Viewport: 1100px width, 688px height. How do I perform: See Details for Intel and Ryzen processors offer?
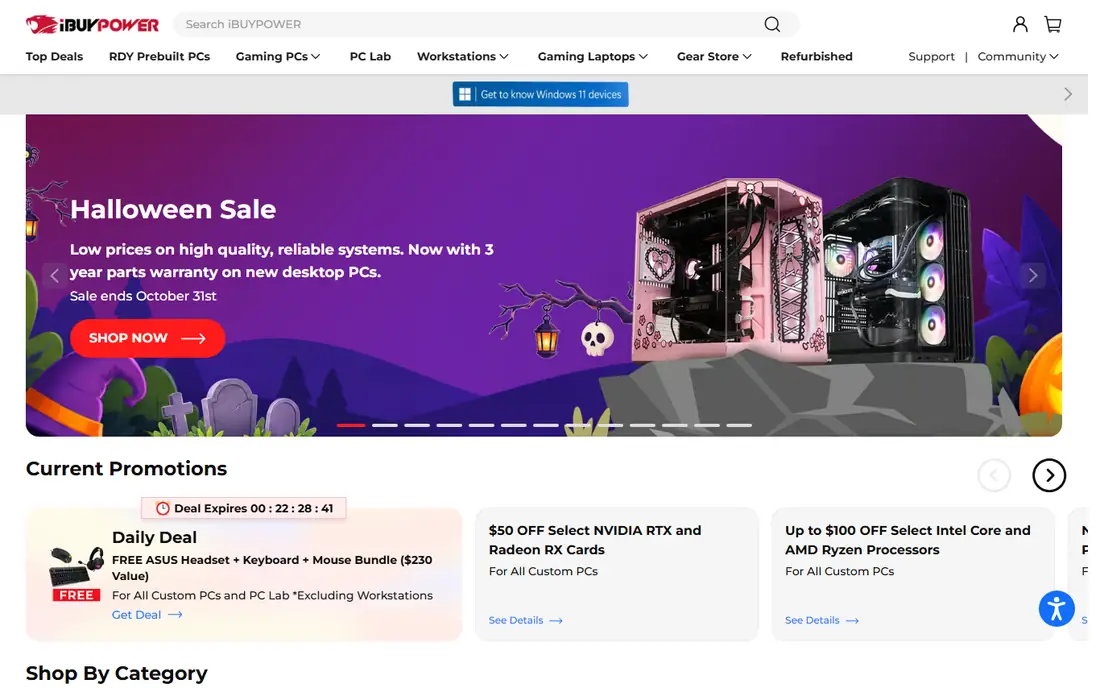coord(821,621)
